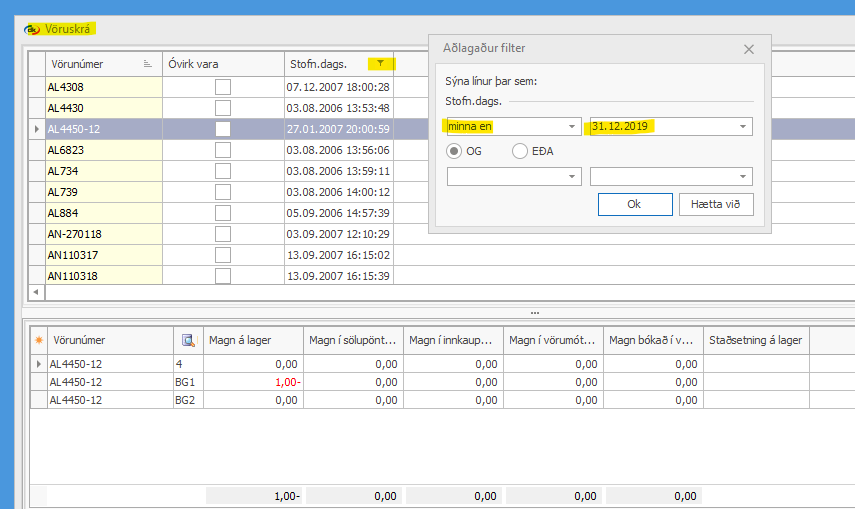Select the EÐA radio button
855x509 pixels.
tap(520, 151)
